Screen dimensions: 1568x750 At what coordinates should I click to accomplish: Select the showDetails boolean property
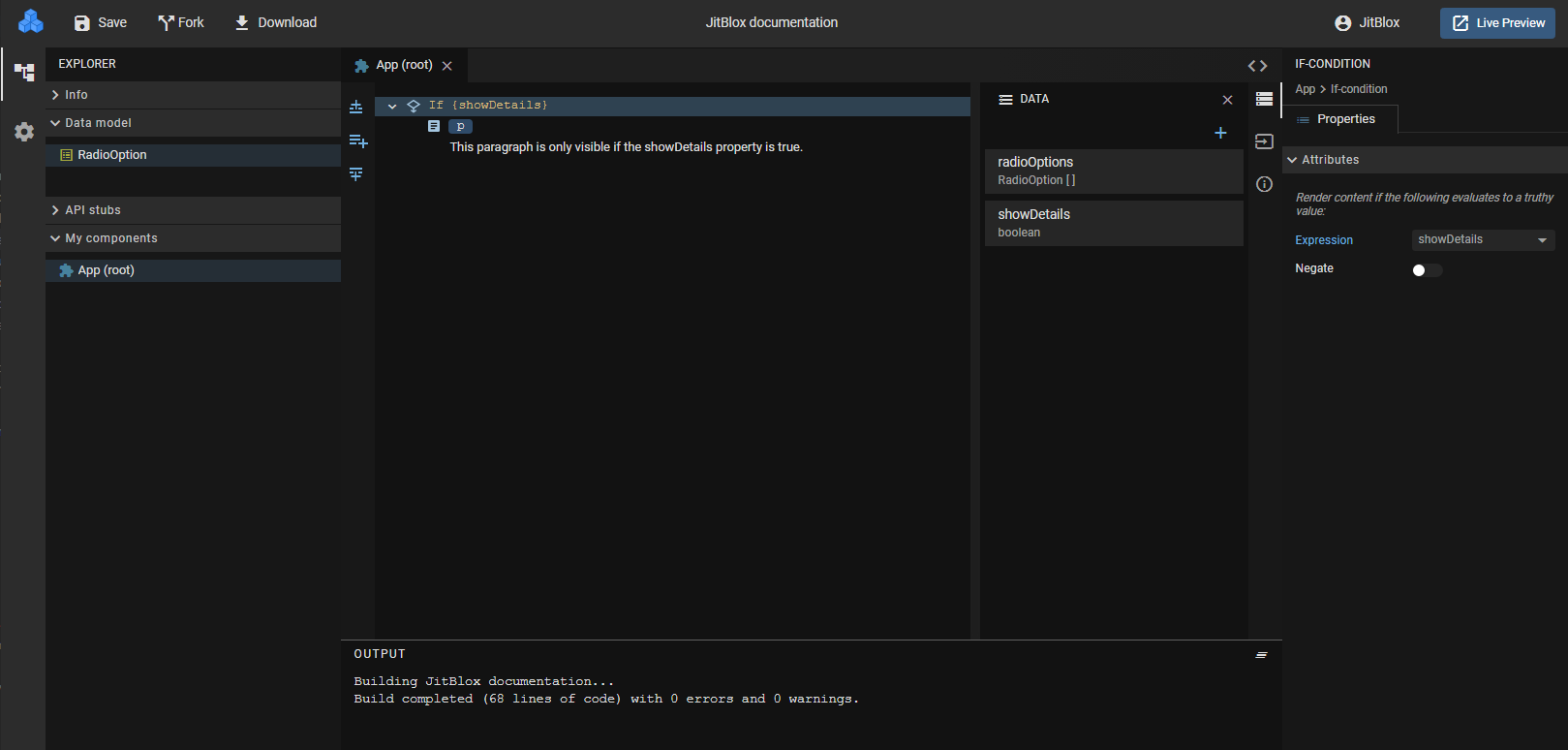1113,223
